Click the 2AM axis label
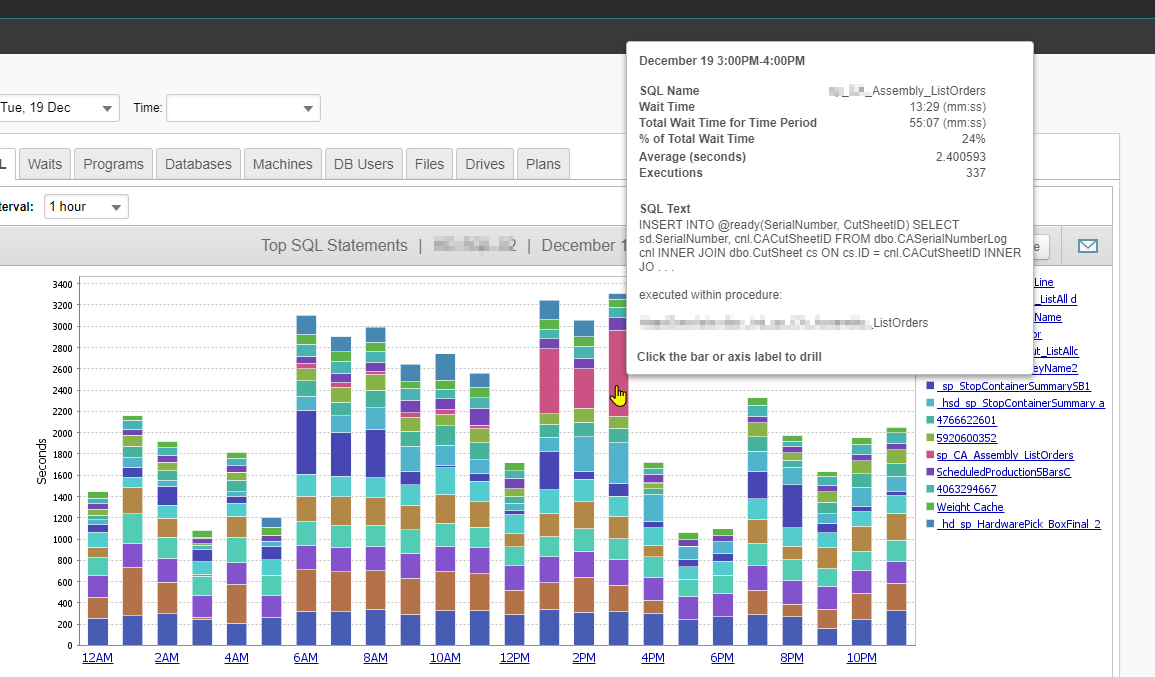The image size is (1155, 677). coord(166,658)
